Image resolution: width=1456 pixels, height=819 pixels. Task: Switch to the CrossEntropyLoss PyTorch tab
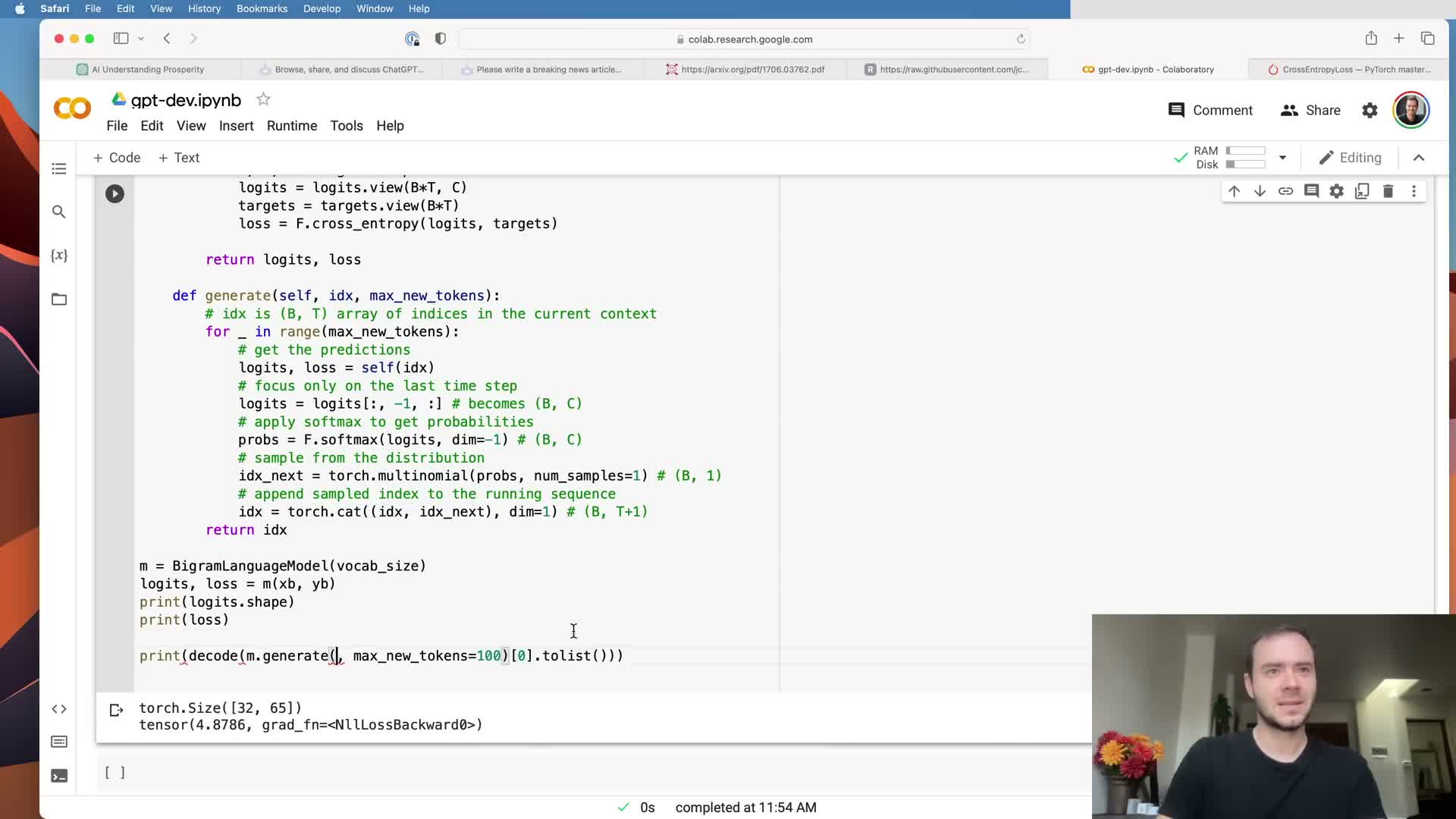(1350, 69)
